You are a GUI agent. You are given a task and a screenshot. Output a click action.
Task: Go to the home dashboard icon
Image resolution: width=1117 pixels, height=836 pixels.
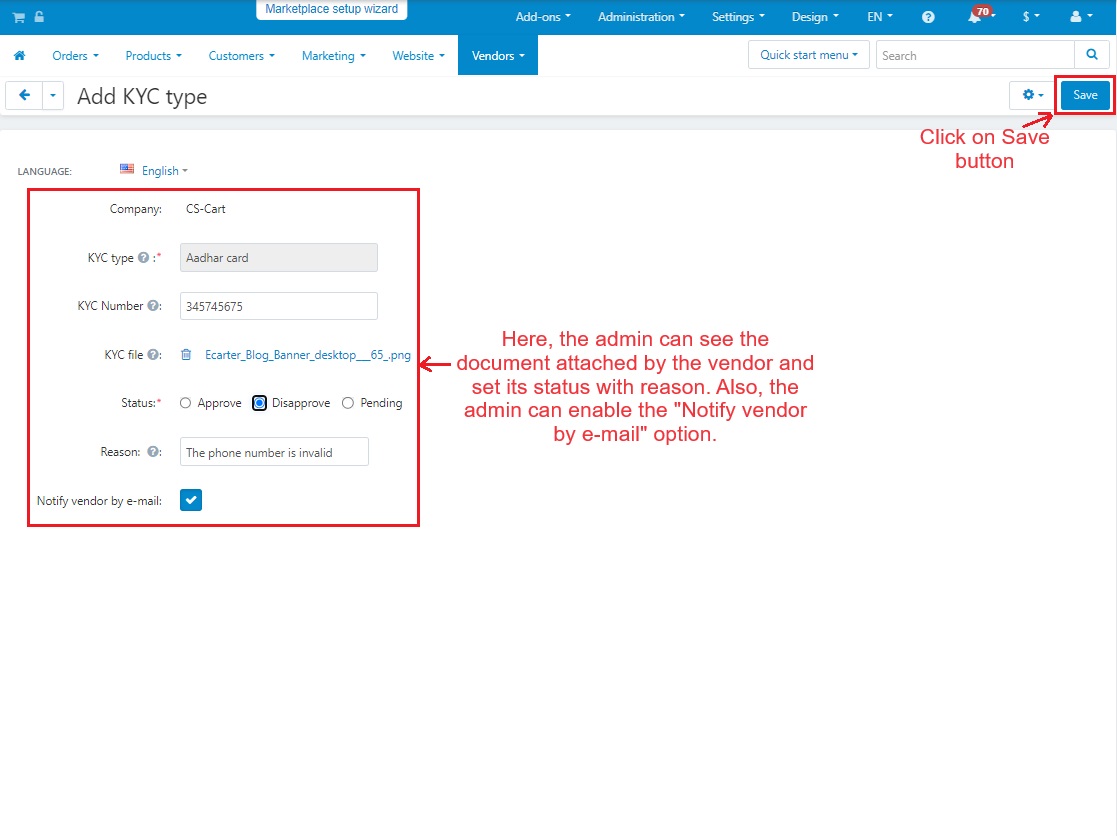(x=20, y=56)
